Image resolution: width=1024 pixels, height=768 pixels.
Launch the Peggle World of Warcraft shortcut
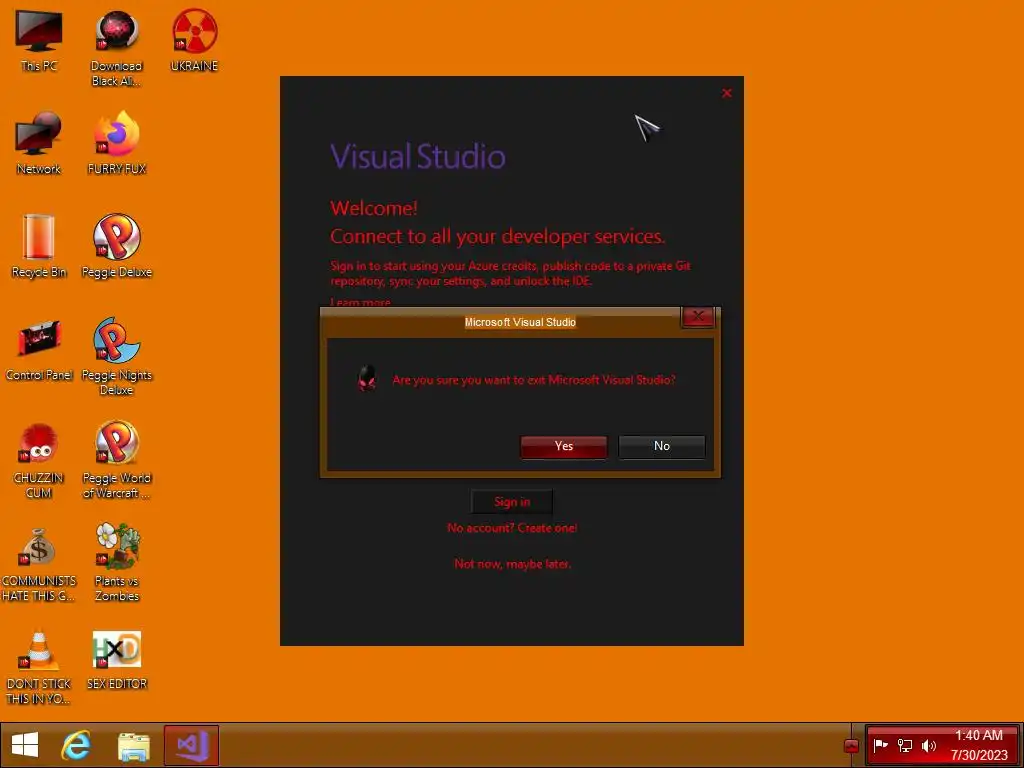(116, 460)
